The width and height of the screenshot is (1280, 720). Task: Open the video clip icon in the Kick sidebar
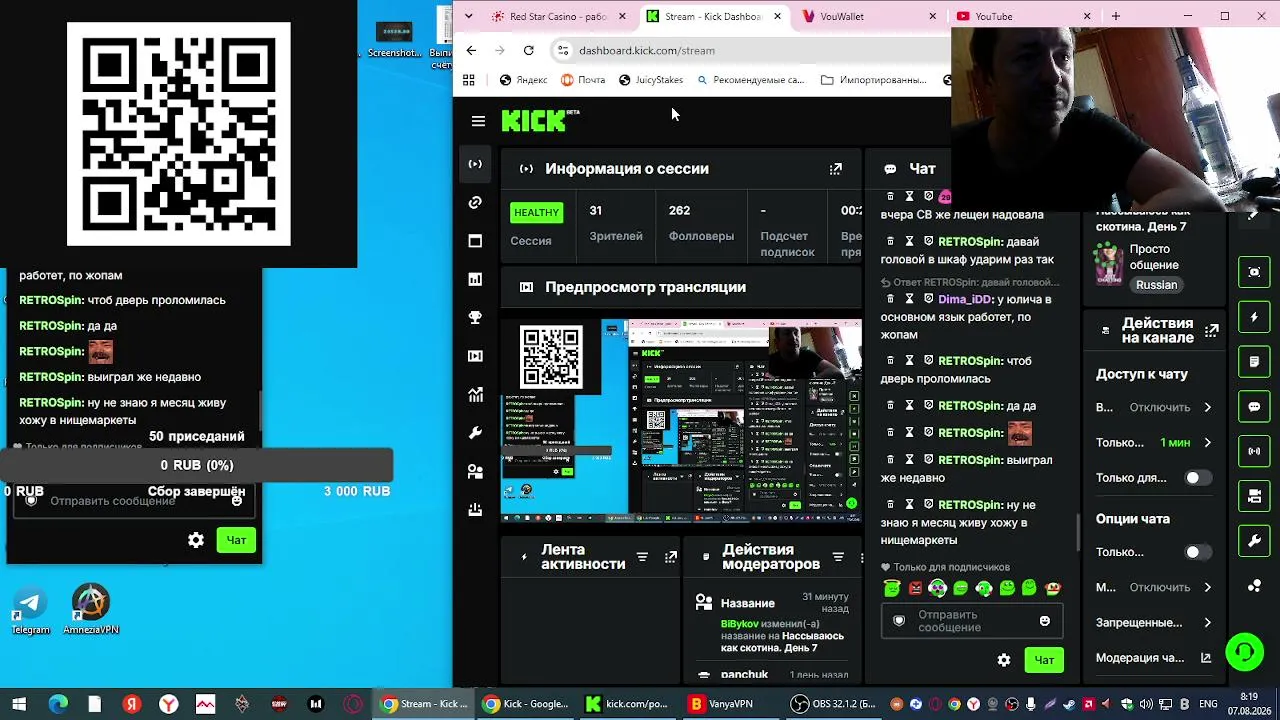click(475, 356)
